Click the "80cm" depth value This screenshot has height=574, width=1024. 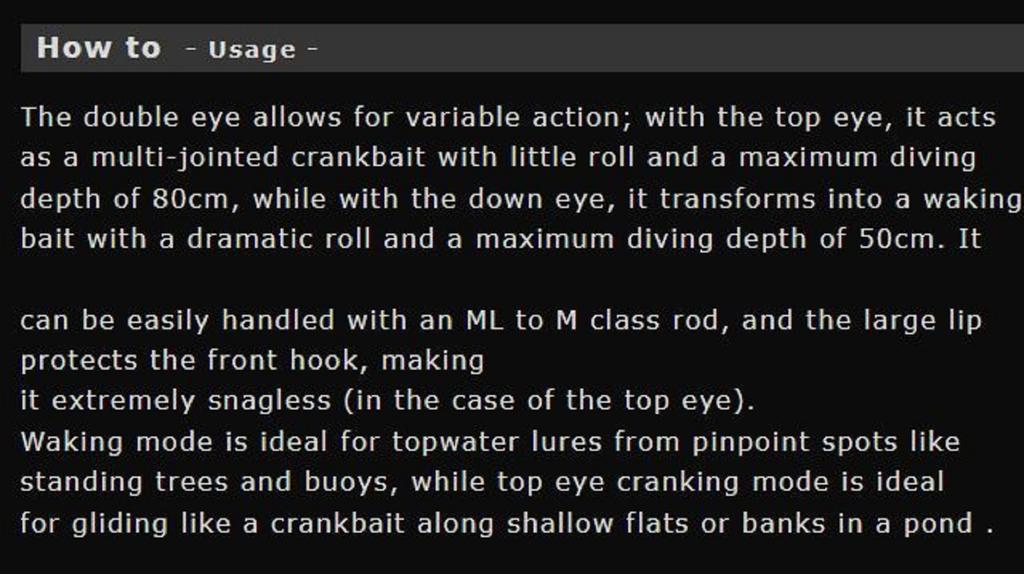tap(191, 199)
